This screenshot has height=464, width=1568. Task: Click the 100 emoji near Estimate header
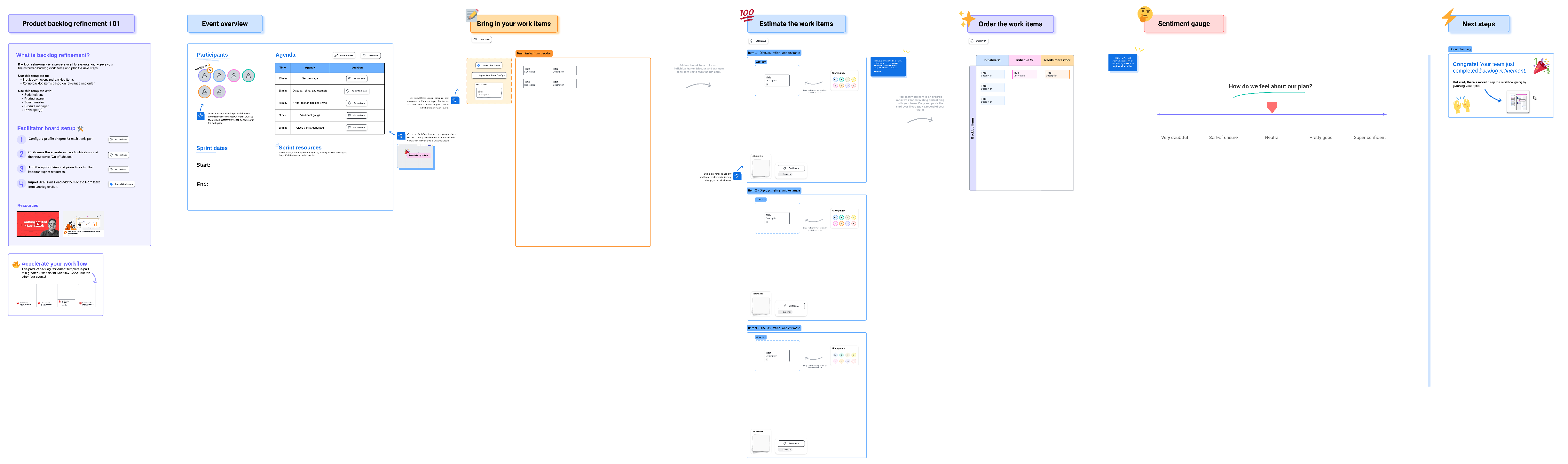(746, 15)
